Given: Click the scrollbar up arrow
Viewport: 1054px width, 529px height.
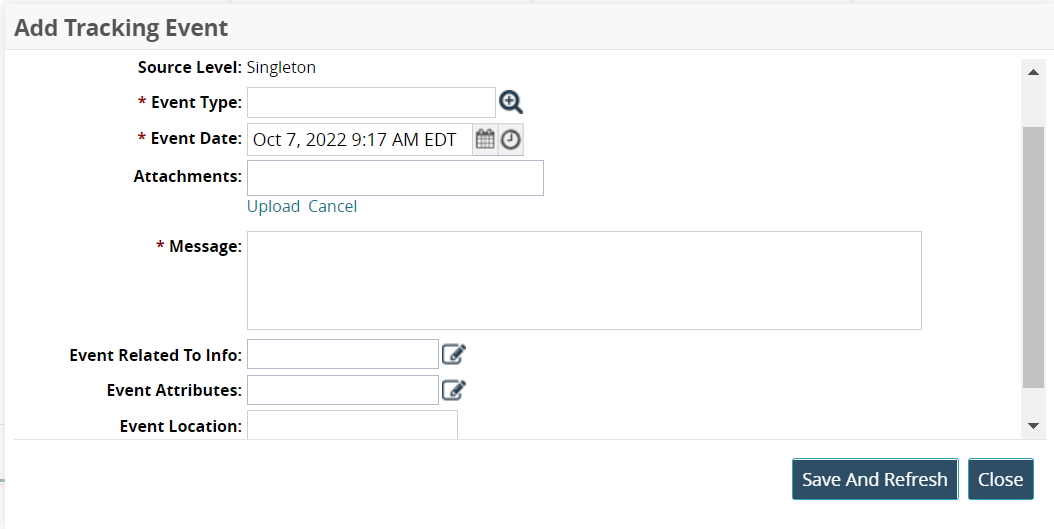Looking at the screenshot, I should (x=1033, y=71).
